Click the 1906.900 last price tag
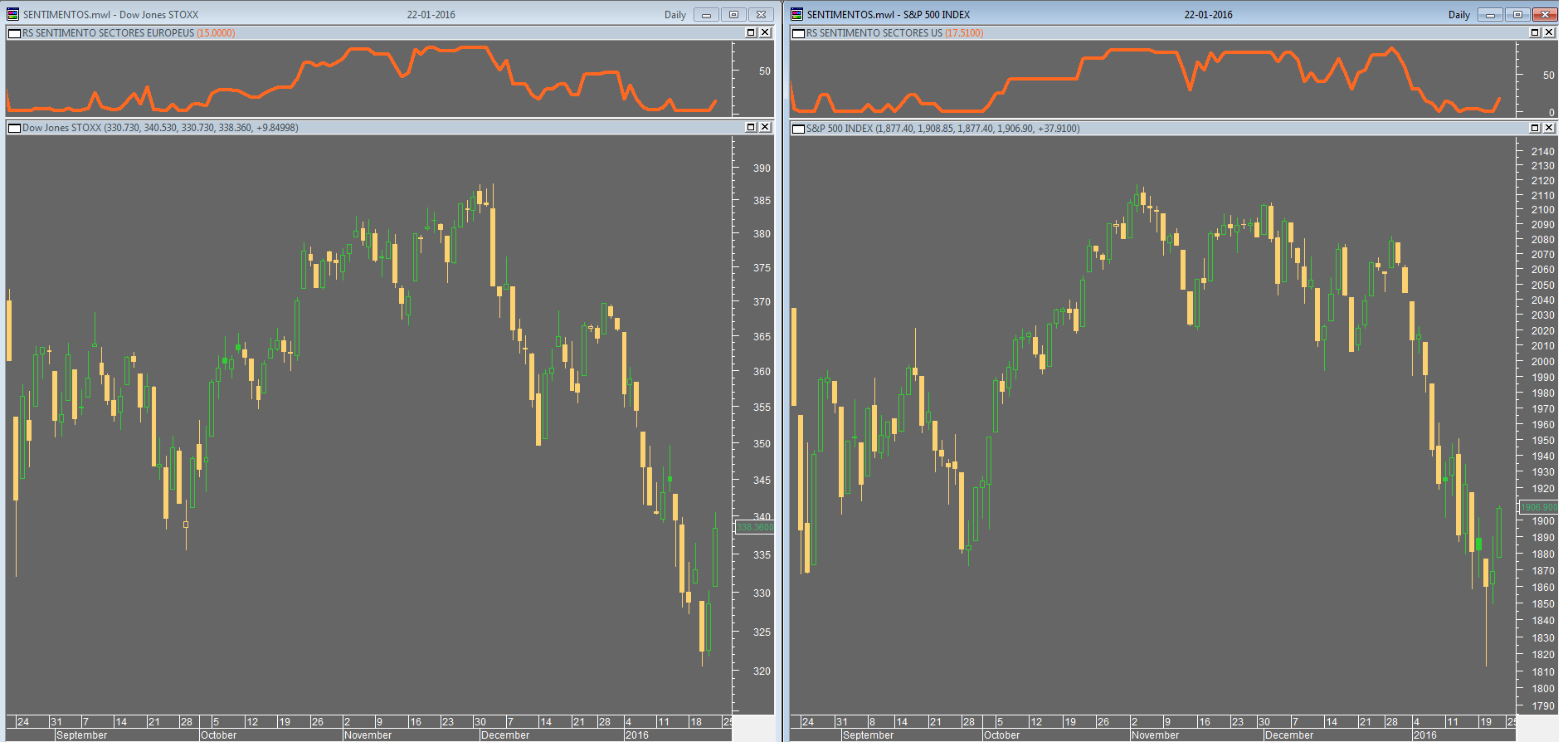The width and height of the screenshot is (1568, 742). click(1539, 507)
